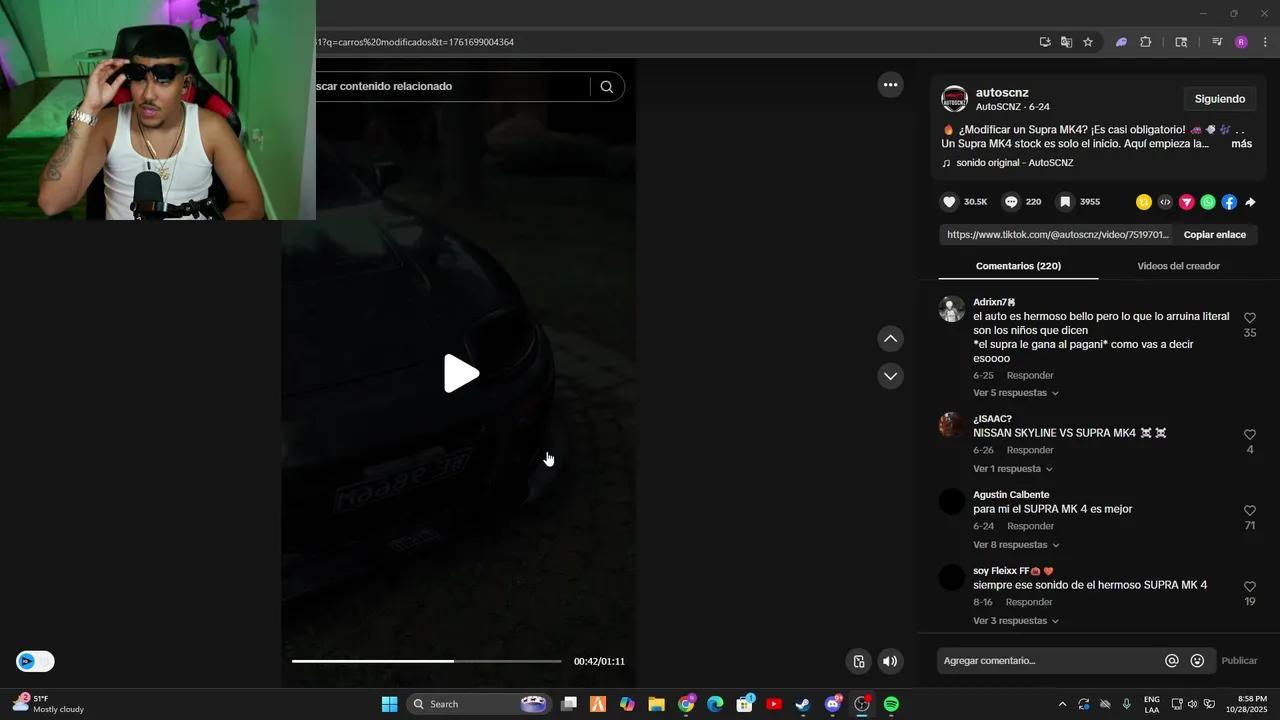Expand 'Ver 3 respuestas' replies
This screenshot has height=720, width=1280.
tap(1016, 621)
